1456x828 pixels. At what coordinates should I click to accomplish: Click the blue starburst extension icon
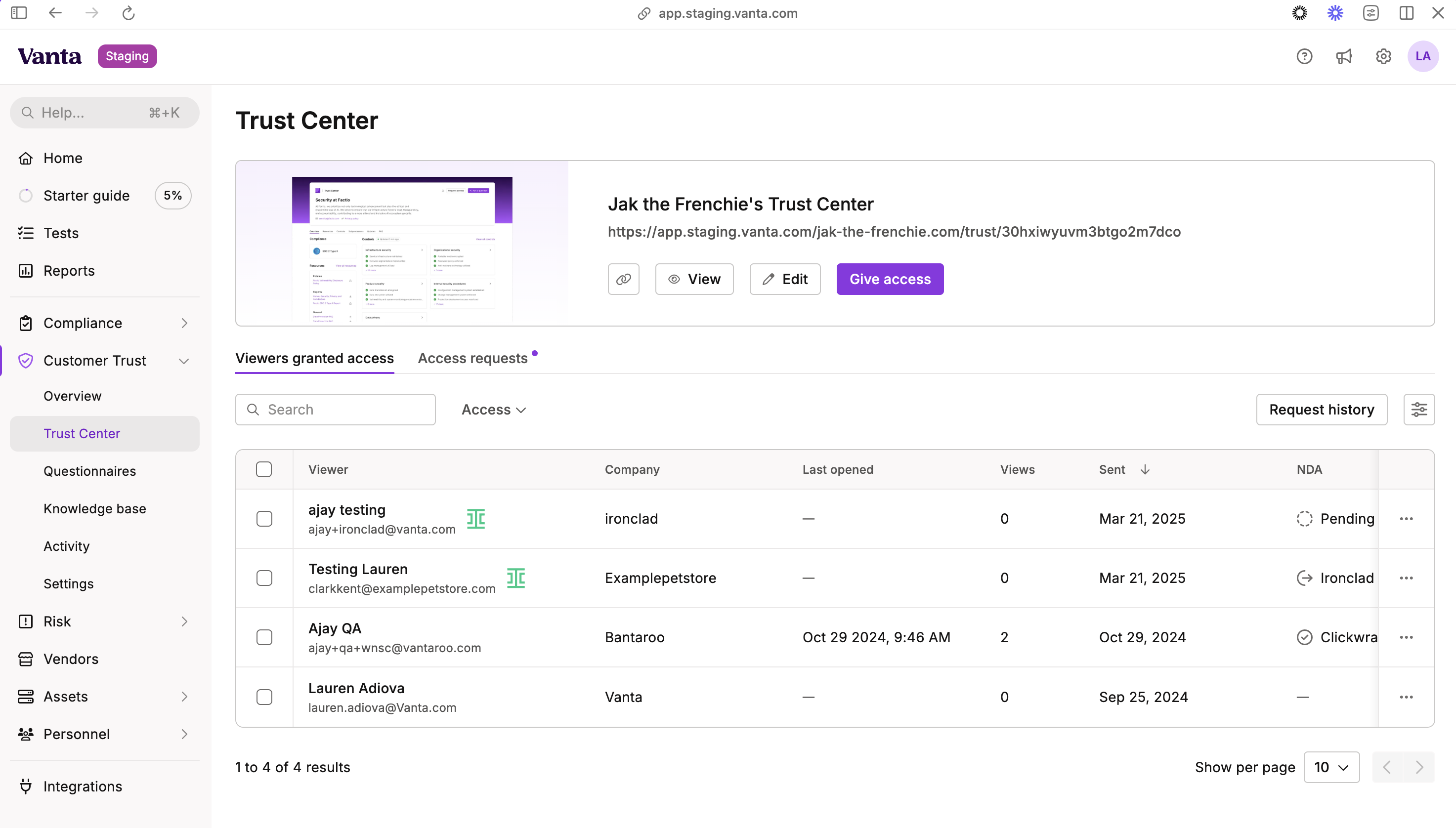pos(1335,12)
